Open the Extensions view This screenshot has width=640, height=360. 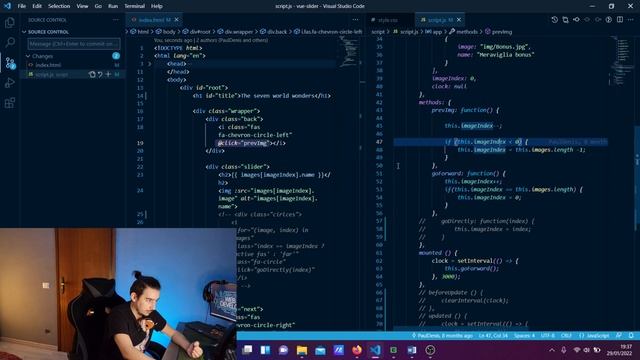10,102
